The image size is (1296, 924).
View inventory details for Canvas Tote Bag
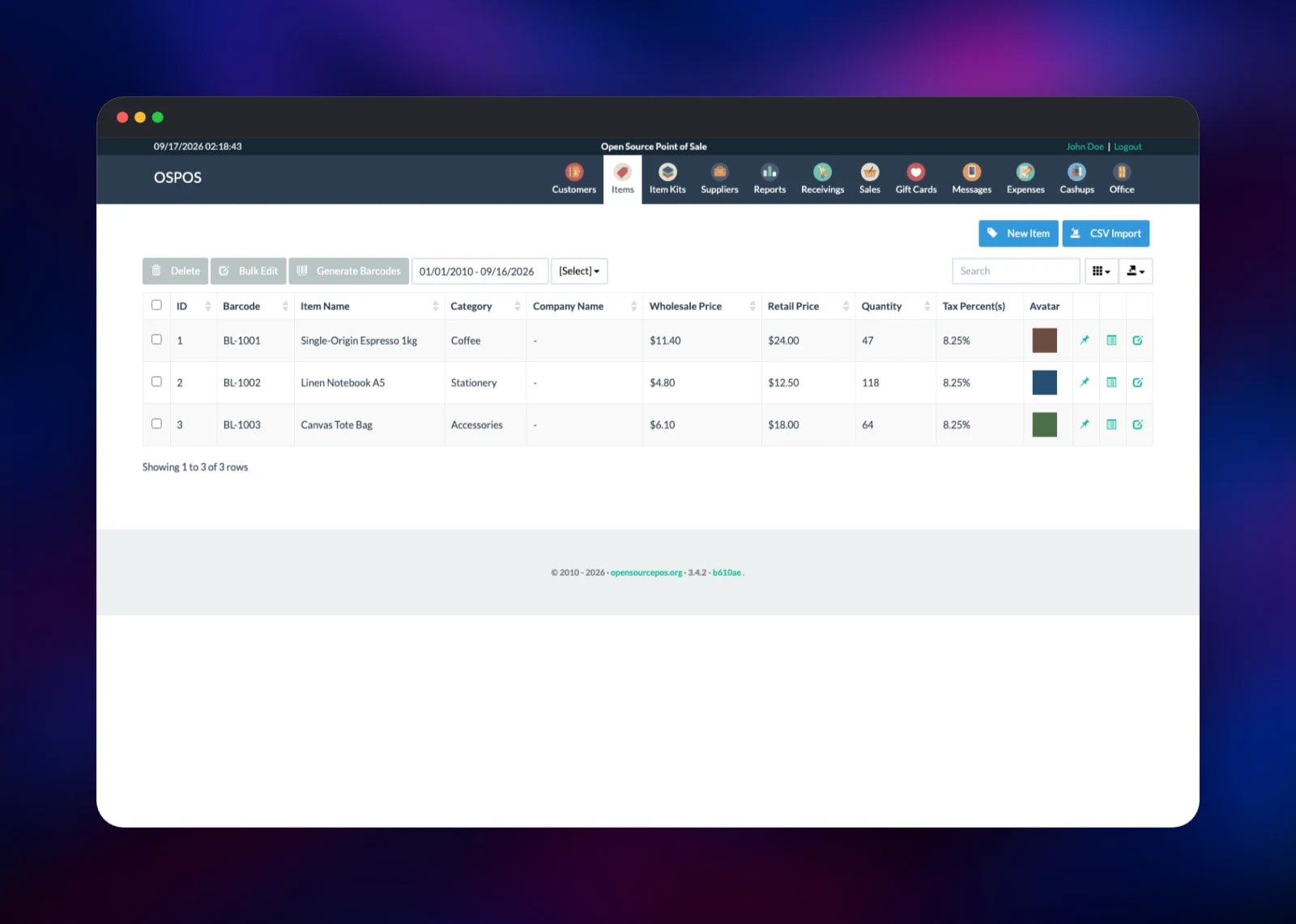point(1111,424)
